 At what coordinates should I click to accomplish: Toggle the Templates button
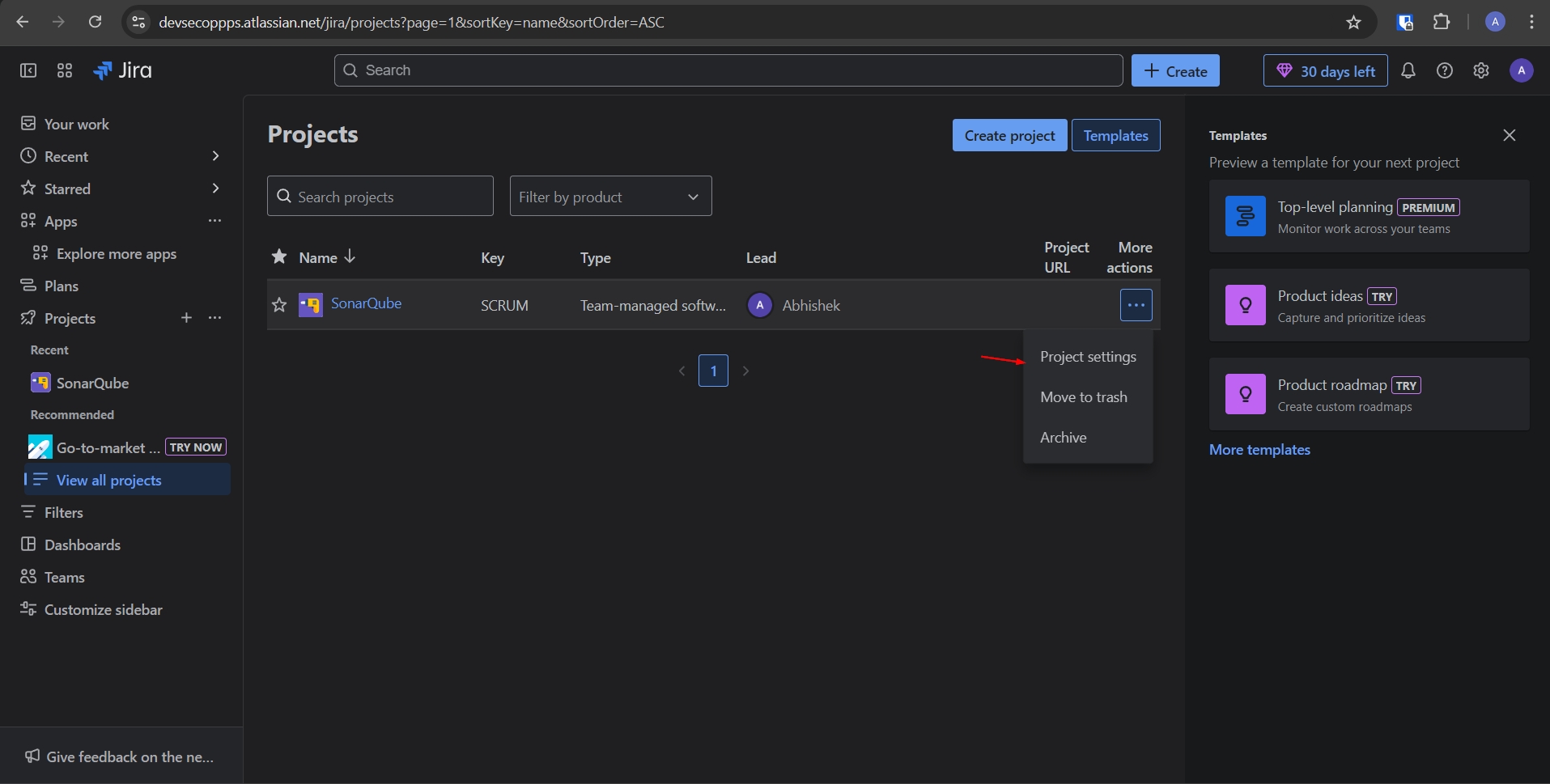[x=1115, y=135]
